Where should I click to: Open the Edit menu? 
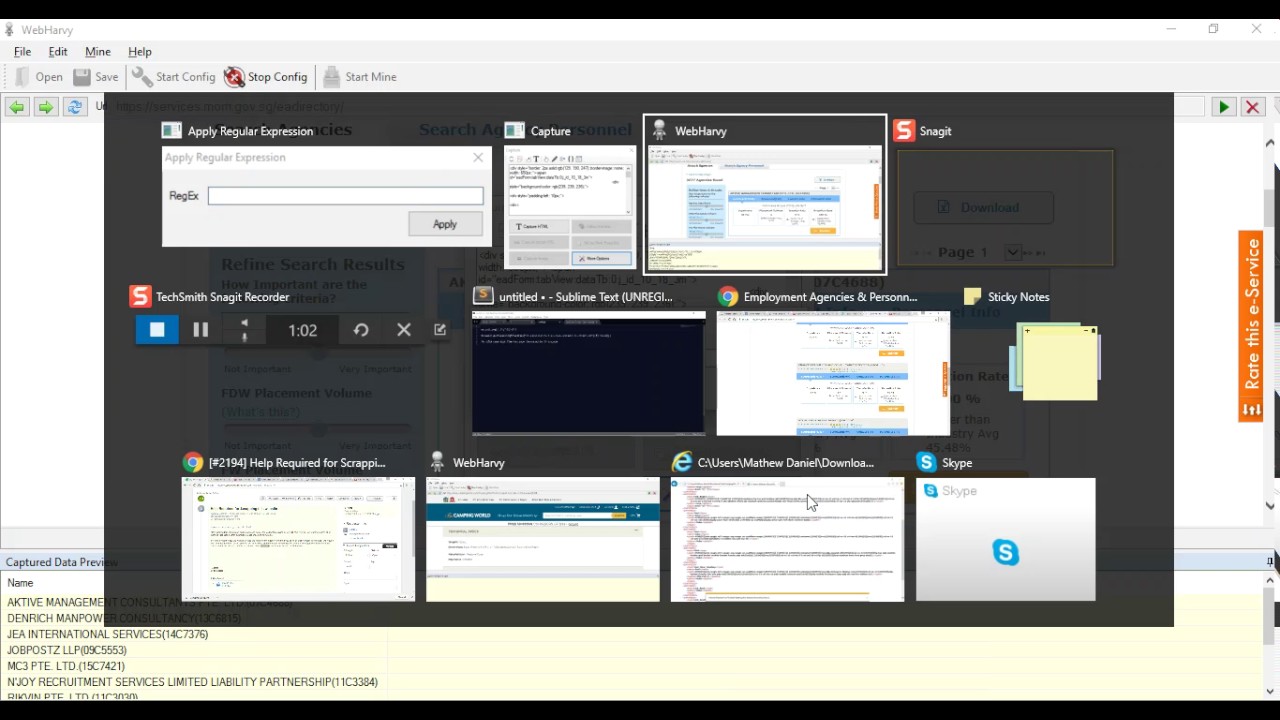tap(58, 51)
